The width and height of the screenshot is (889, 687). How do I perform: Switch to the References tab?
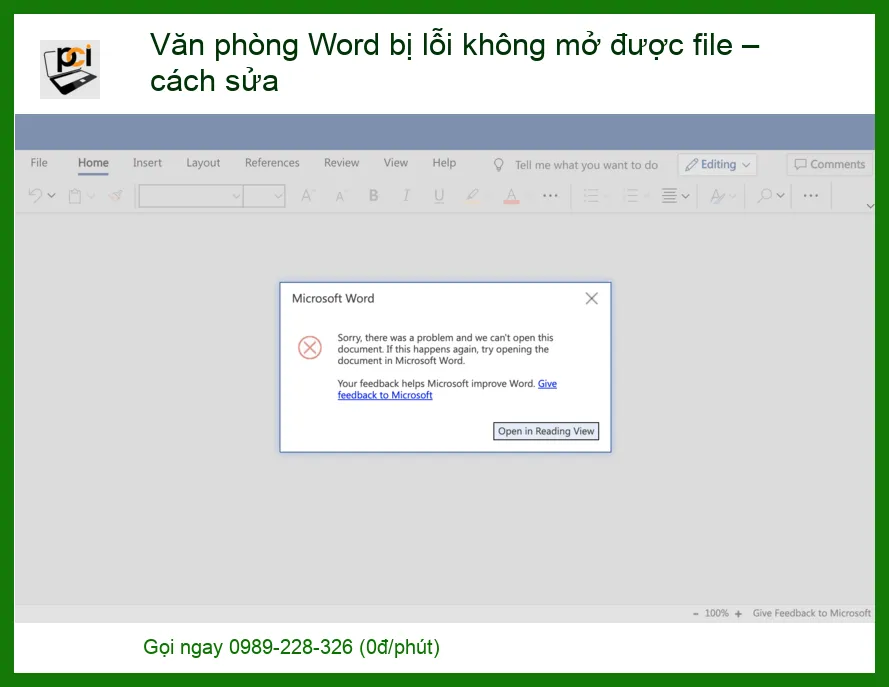tap(272, 163)
